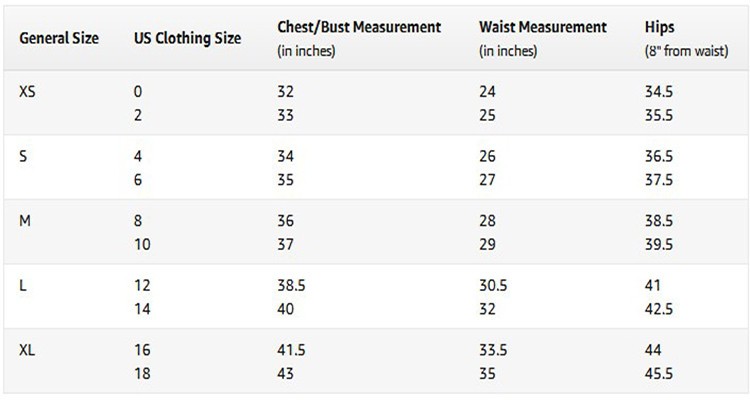Select the 41.5 chest measurement cell
The image size is (750, 400).
(291, 350)
